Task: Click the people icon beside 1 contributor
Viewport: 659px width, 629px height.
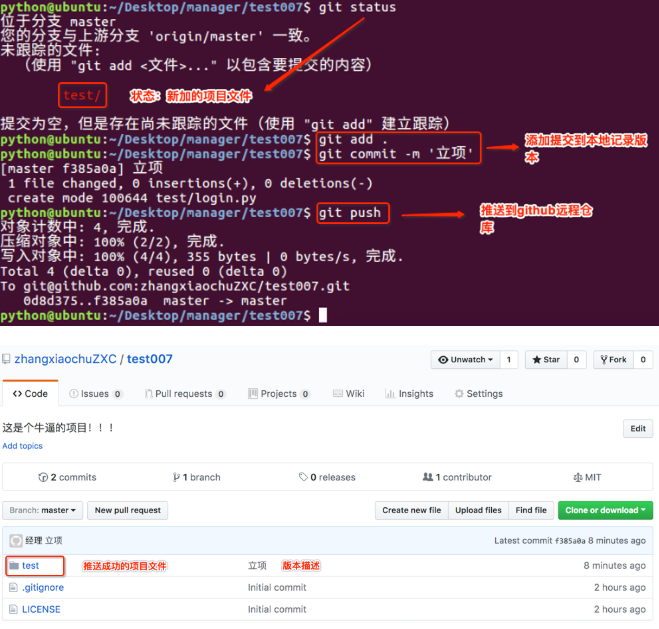Action: (x=428, y=477)
